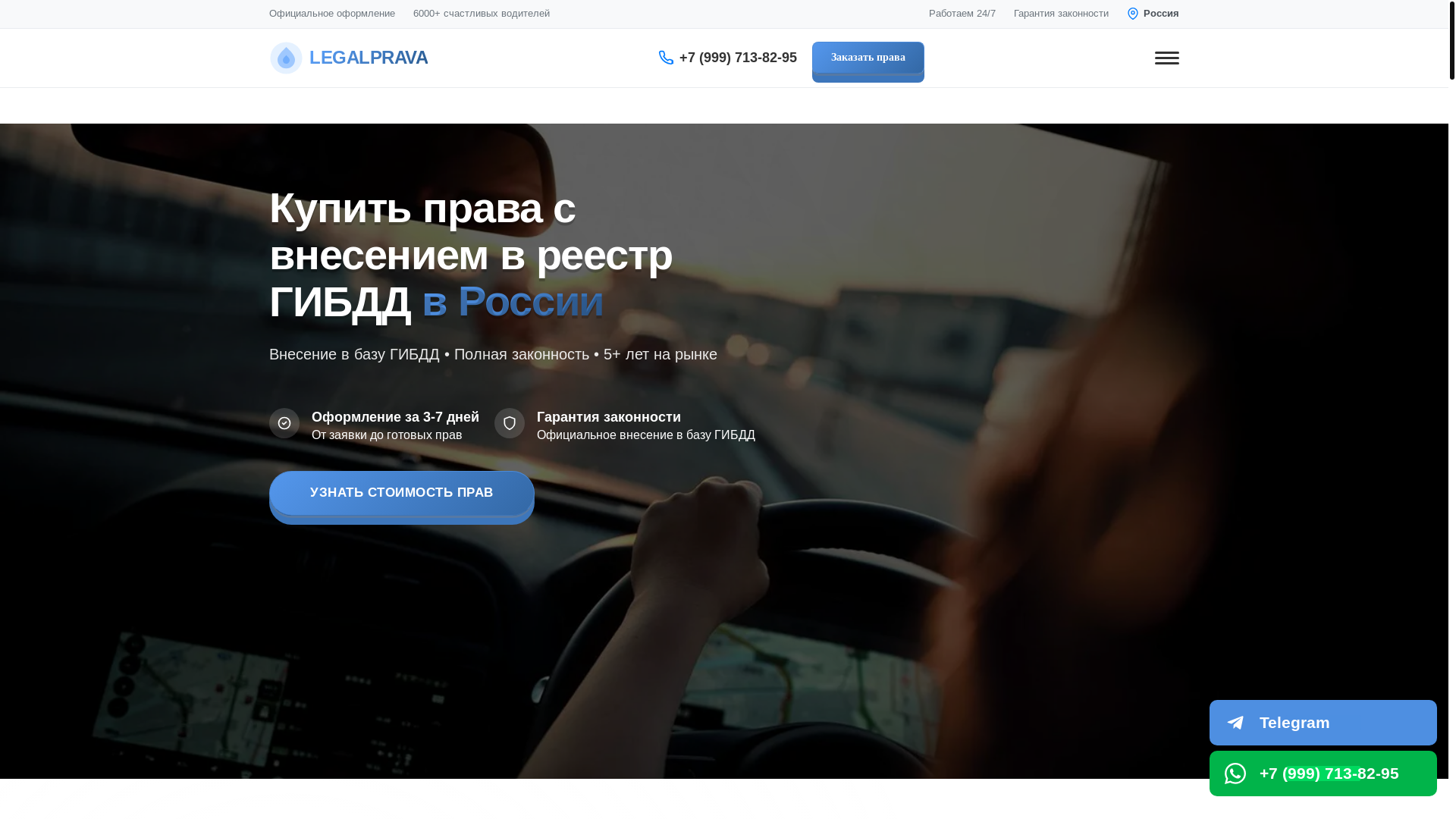Click the location pin icon near Россия
Viewport: 1456px width, 819px height.
(x=1133, y=14)
